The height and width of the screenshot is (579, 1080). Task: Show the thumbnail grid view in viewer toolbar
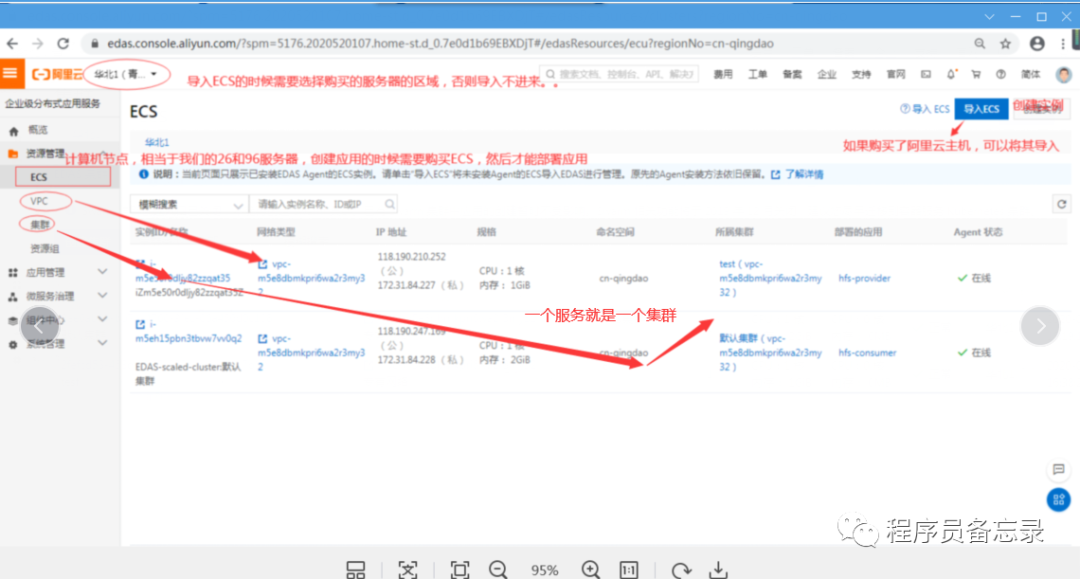coord(355,569)
